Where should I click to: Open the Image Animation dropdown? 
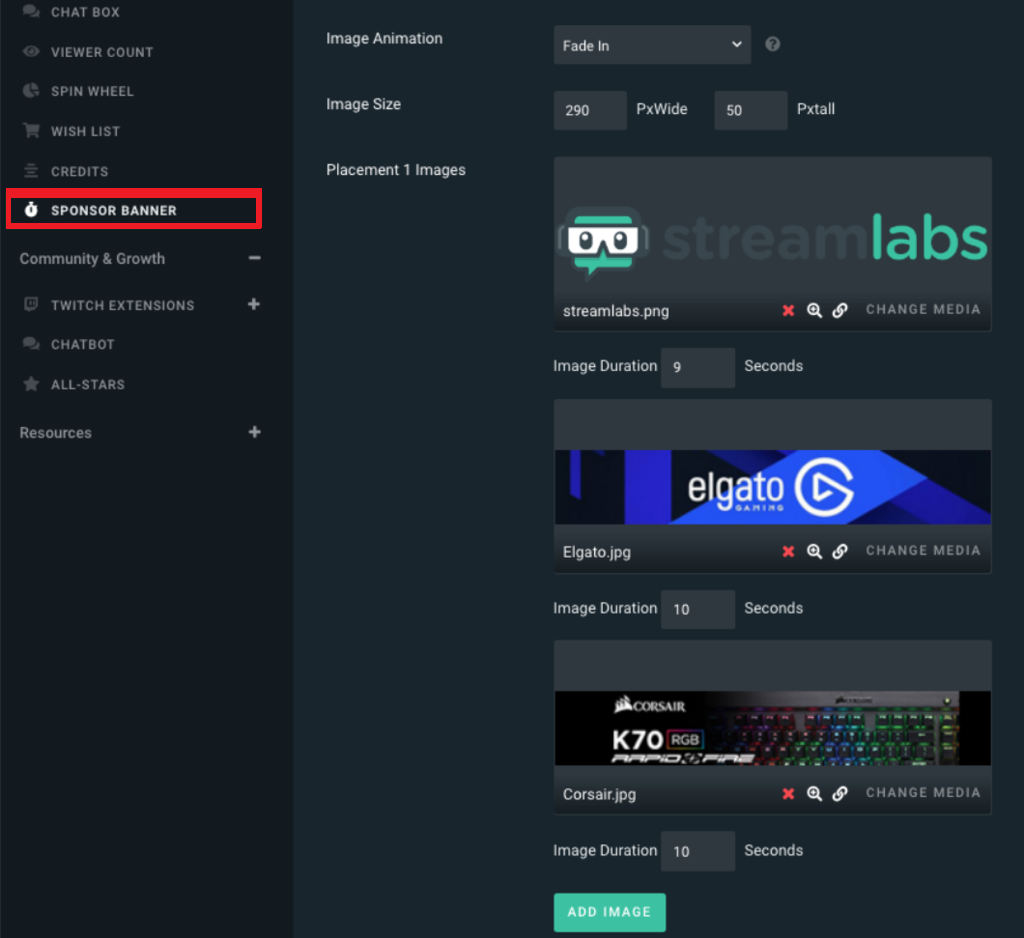[652, 45]
